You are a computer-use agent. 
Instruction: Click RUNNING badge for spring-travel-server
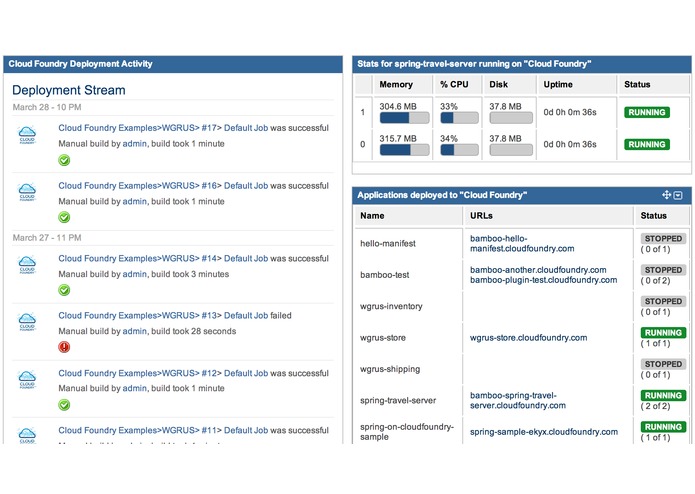(663, 395)
